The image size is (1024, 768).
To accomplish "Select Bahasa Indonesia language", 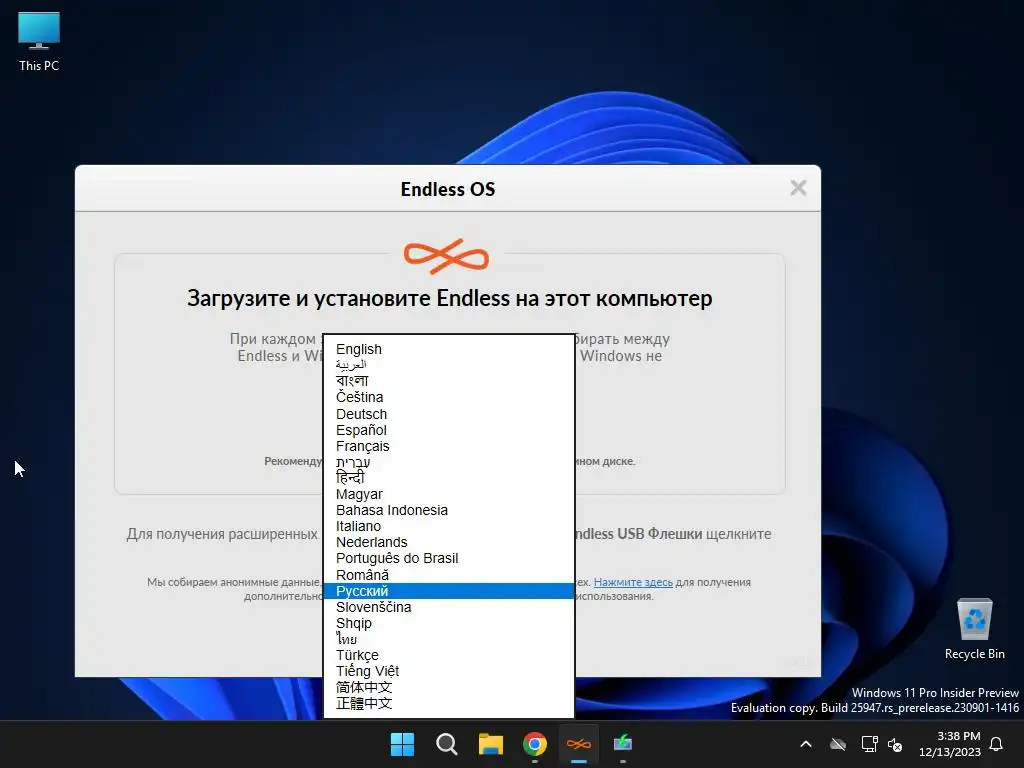I will click(x=449, y=510).
